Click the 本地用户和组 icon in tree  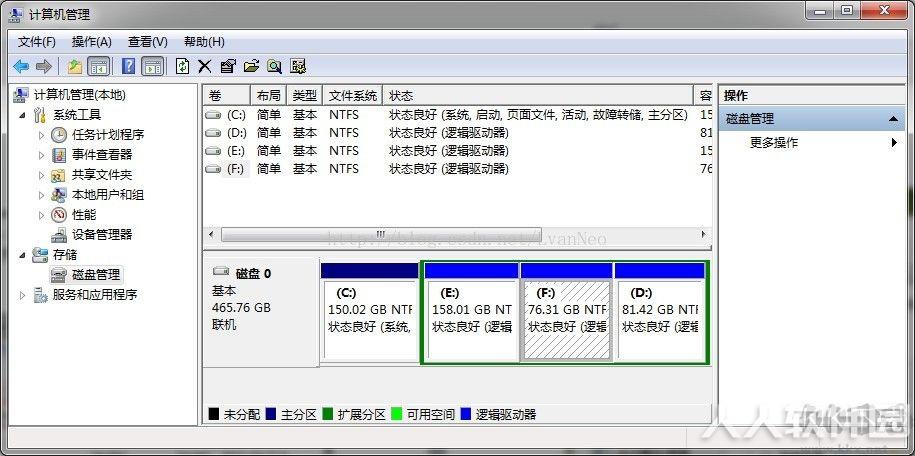(59, 195)
